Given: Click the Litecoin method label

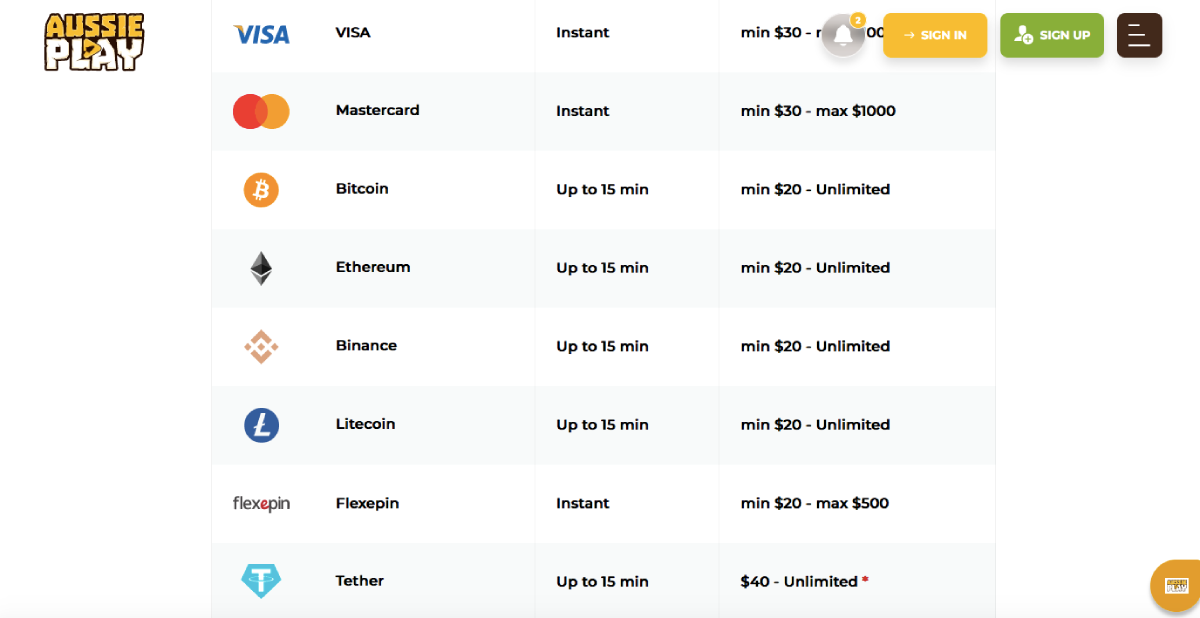Looking at the screenshot, I should point(365,424).
